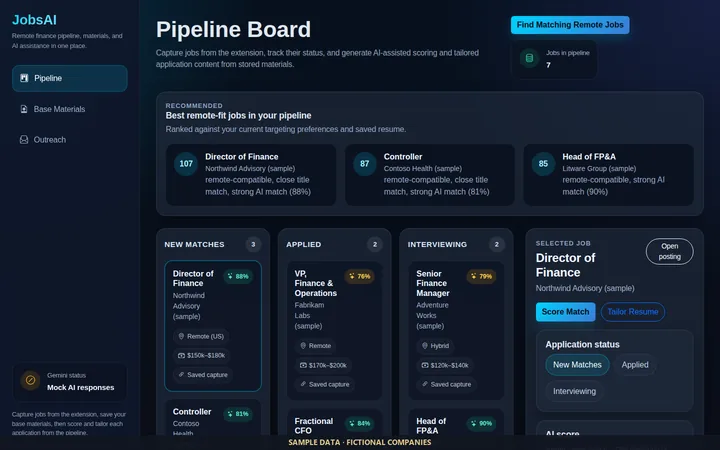Select Head of FP&A card in Interviewing
This screenshot has width=720, height=450.
click(456, 422)
